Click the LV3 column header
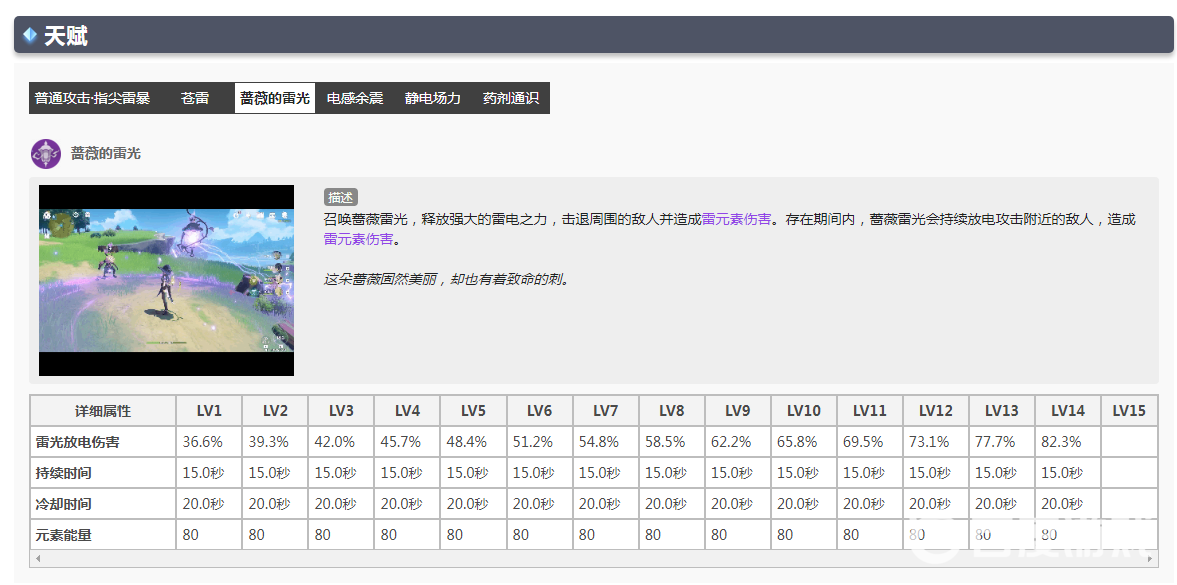 pos(341,411)
